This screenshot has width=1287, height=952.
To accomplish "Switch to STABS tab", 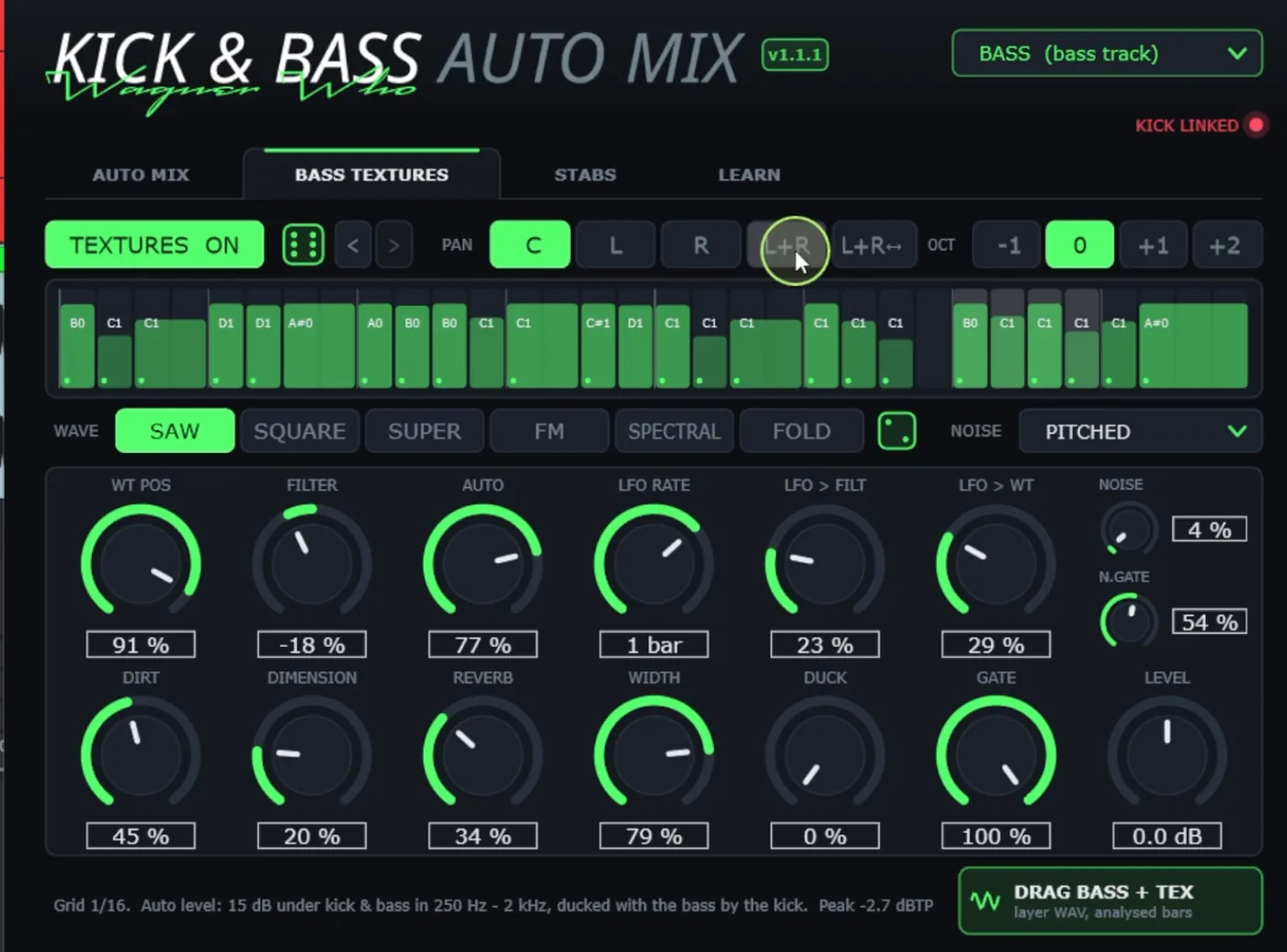I will pyautogui.click(x=586, y=175).
